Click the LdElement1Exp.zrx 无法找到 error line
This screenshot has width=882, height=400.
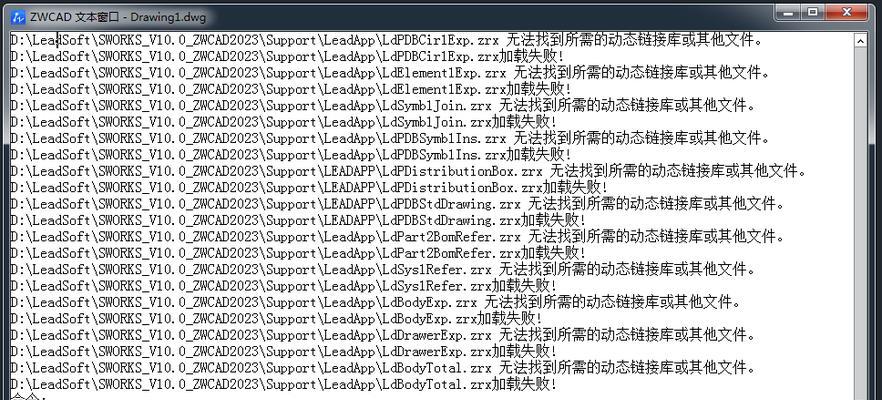(390, 73)
